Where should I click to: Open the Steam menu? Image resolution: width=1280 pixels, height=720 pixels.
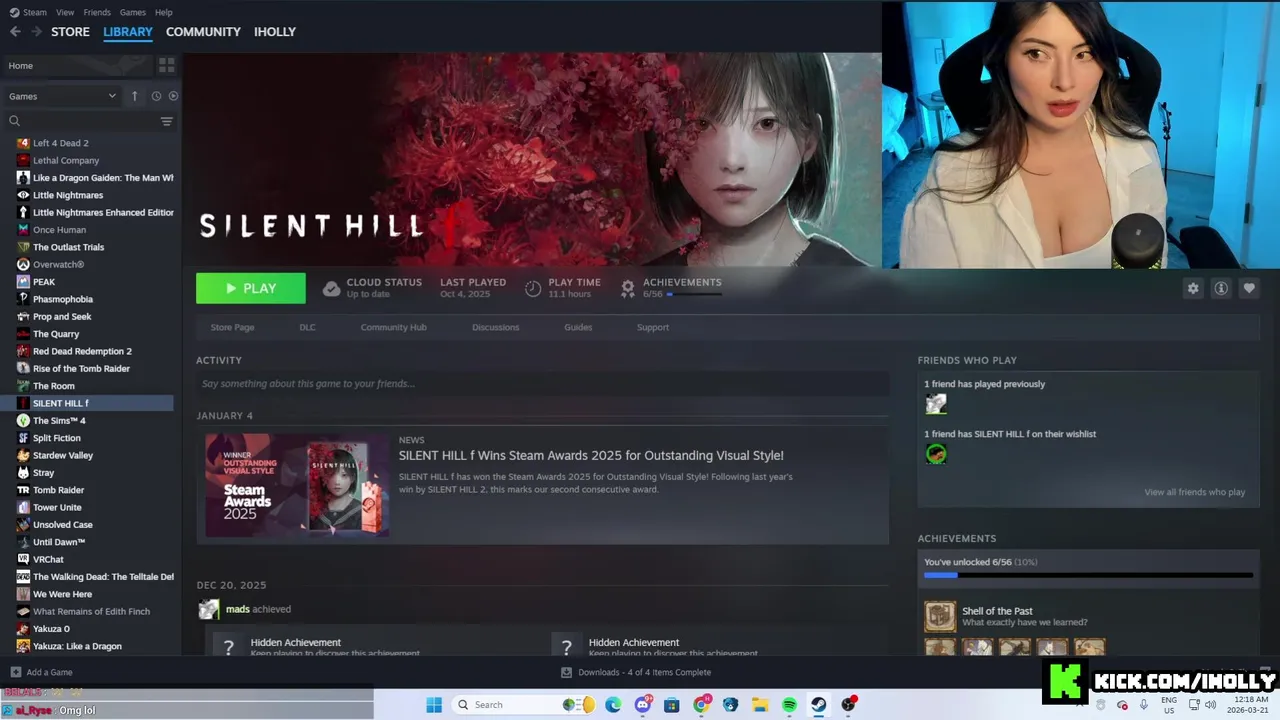pyautogui.click(x=28, y=12)
